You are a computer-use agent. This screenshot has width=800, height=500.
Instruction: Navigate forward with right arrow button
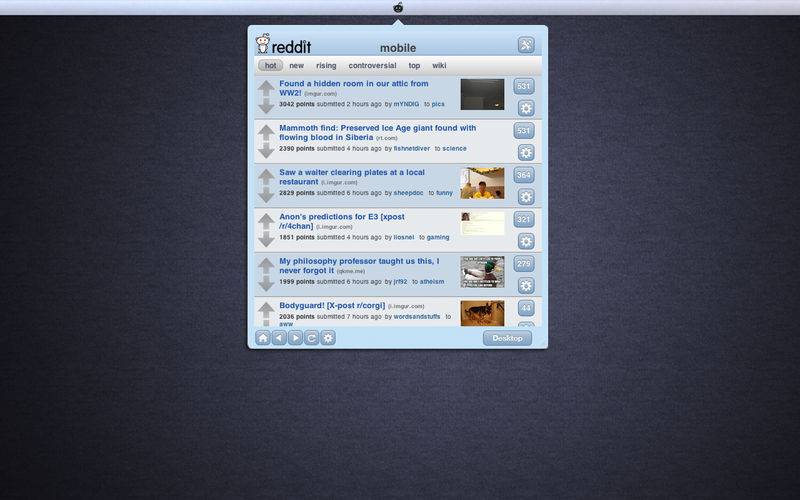click(295, 338)
